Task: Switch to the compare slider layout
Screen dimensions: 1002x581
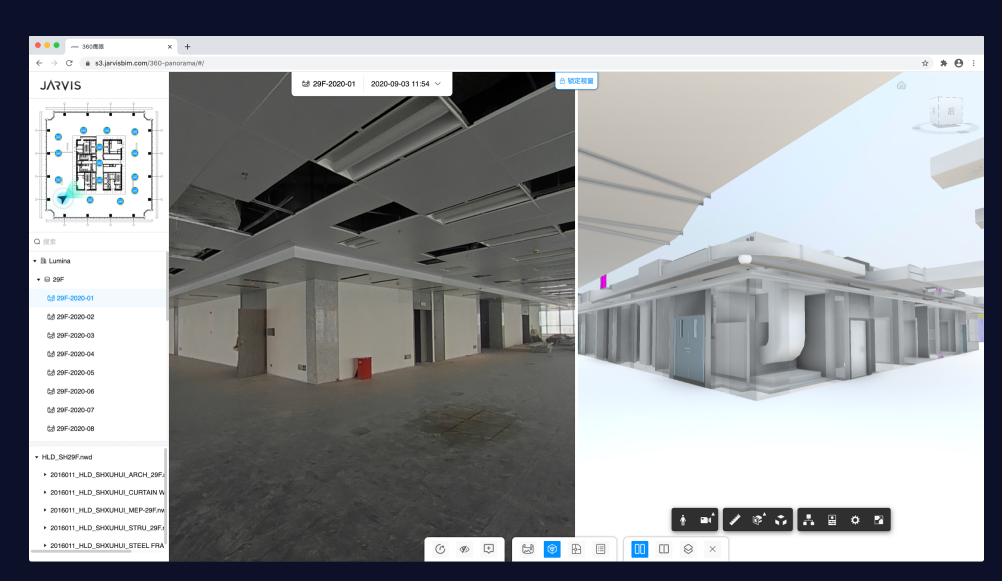Action: [x=664, y=549]
